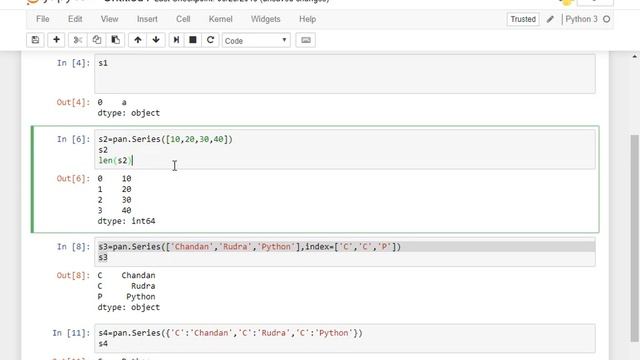Click the Out[6] output prompt label

(x=73, y=179)
